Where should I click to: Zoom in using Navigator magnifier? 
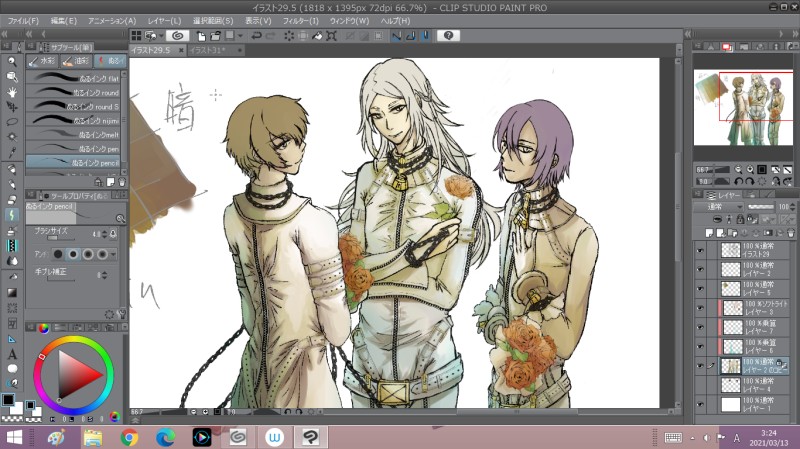[x=750, y=169]
